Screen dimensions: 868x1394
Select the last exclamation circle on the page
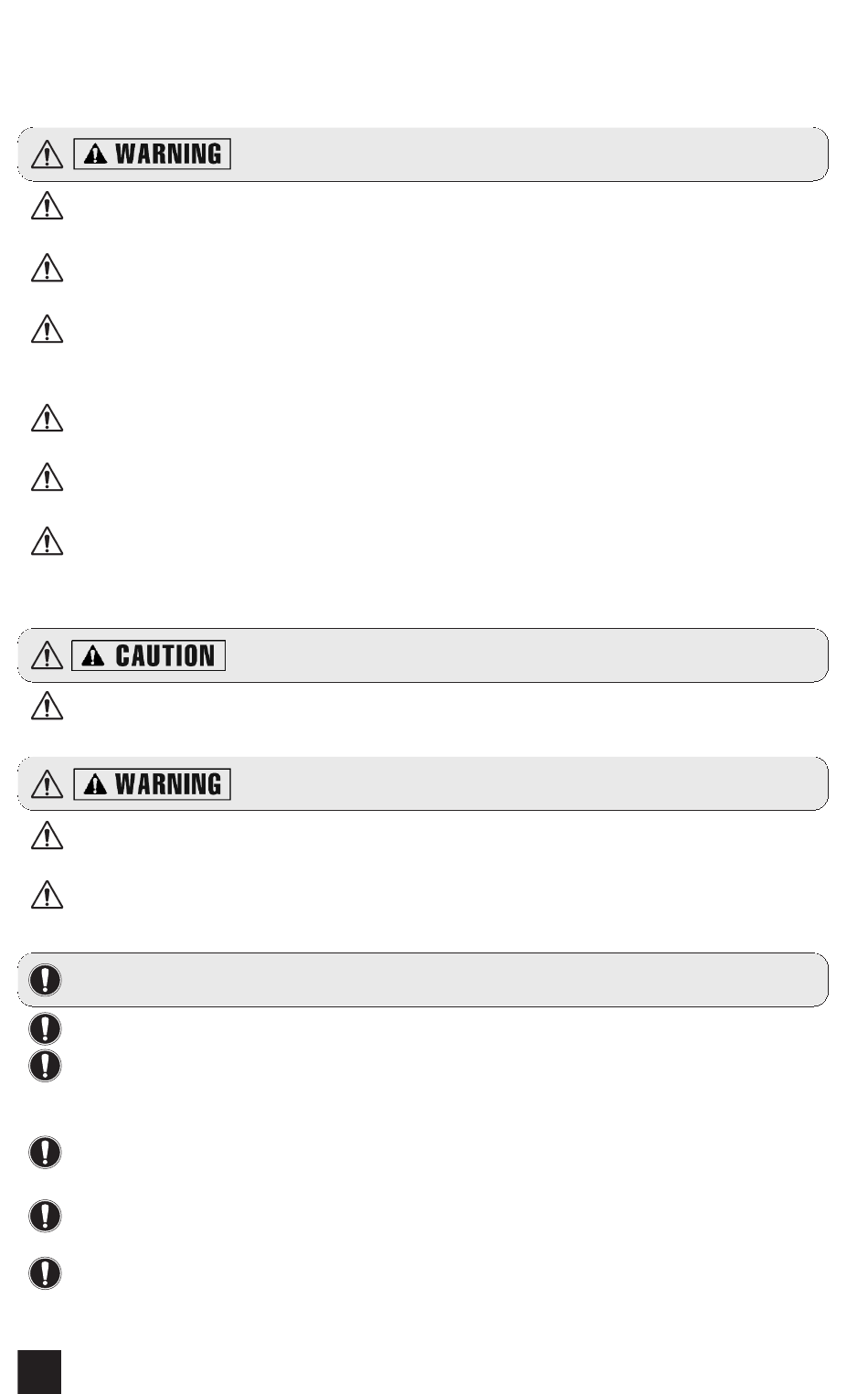(x=45, y=1273)
